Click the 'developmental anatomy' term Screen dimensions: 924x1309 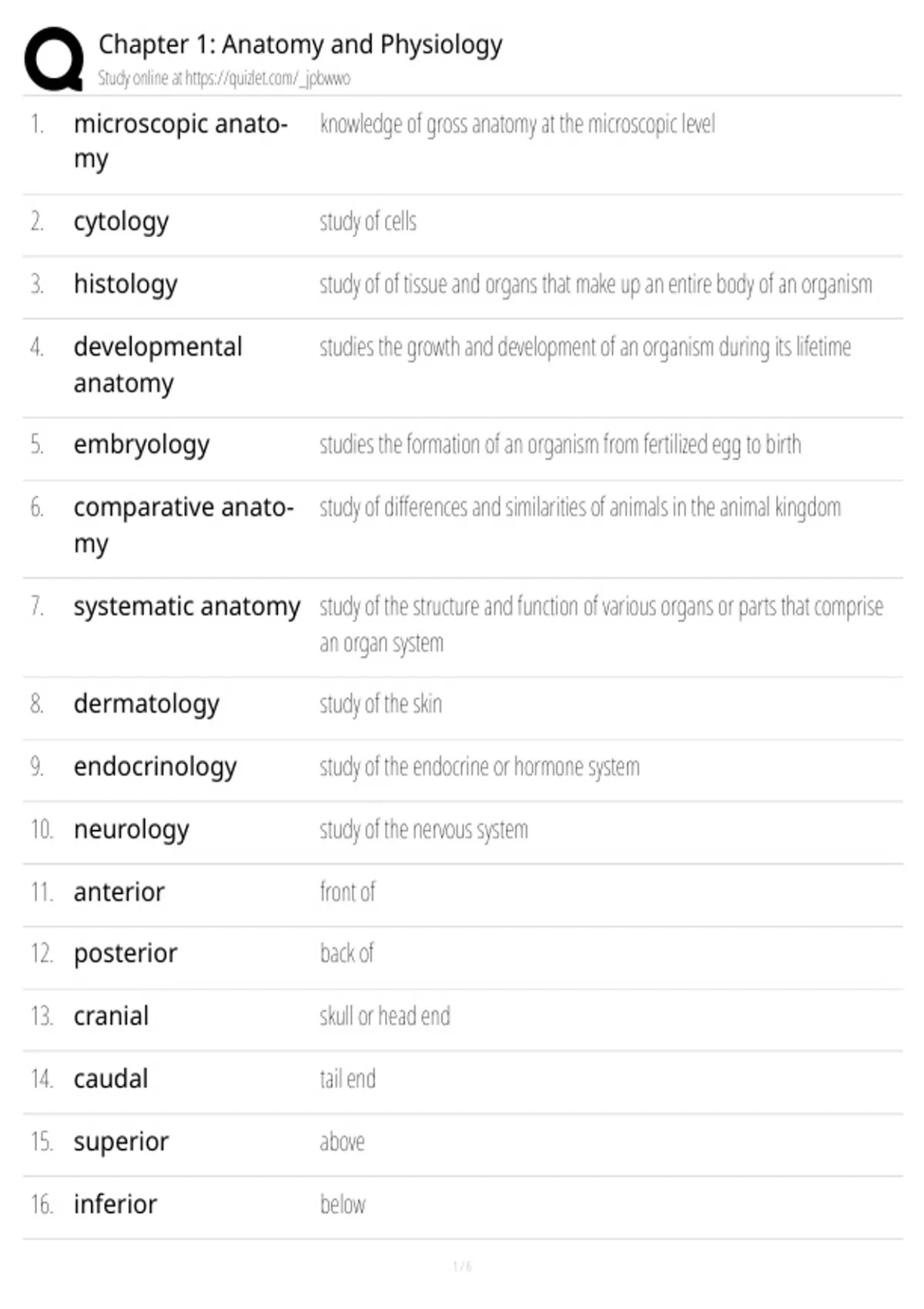tap(158, 365)
